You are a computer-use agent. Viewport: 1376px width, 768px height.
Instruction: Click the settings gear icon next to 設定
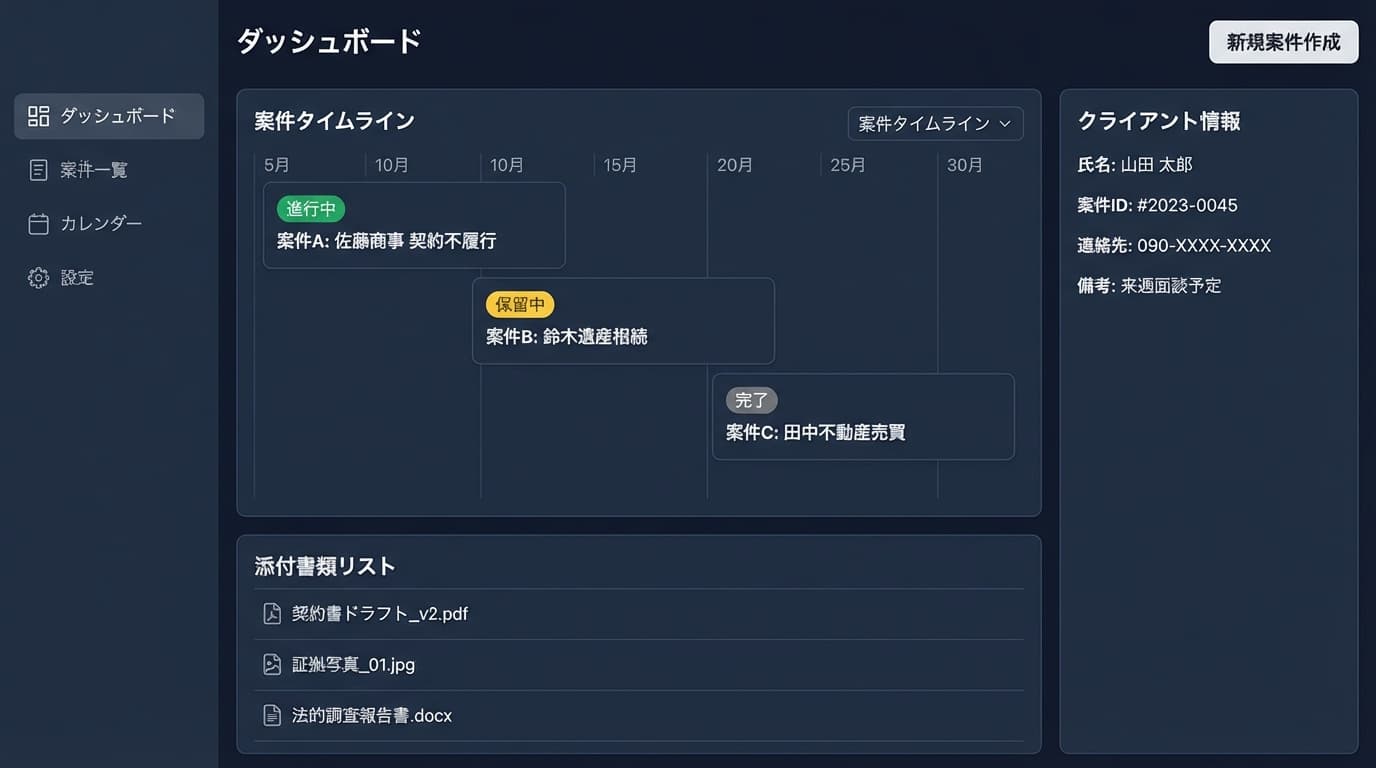(38, 277)
